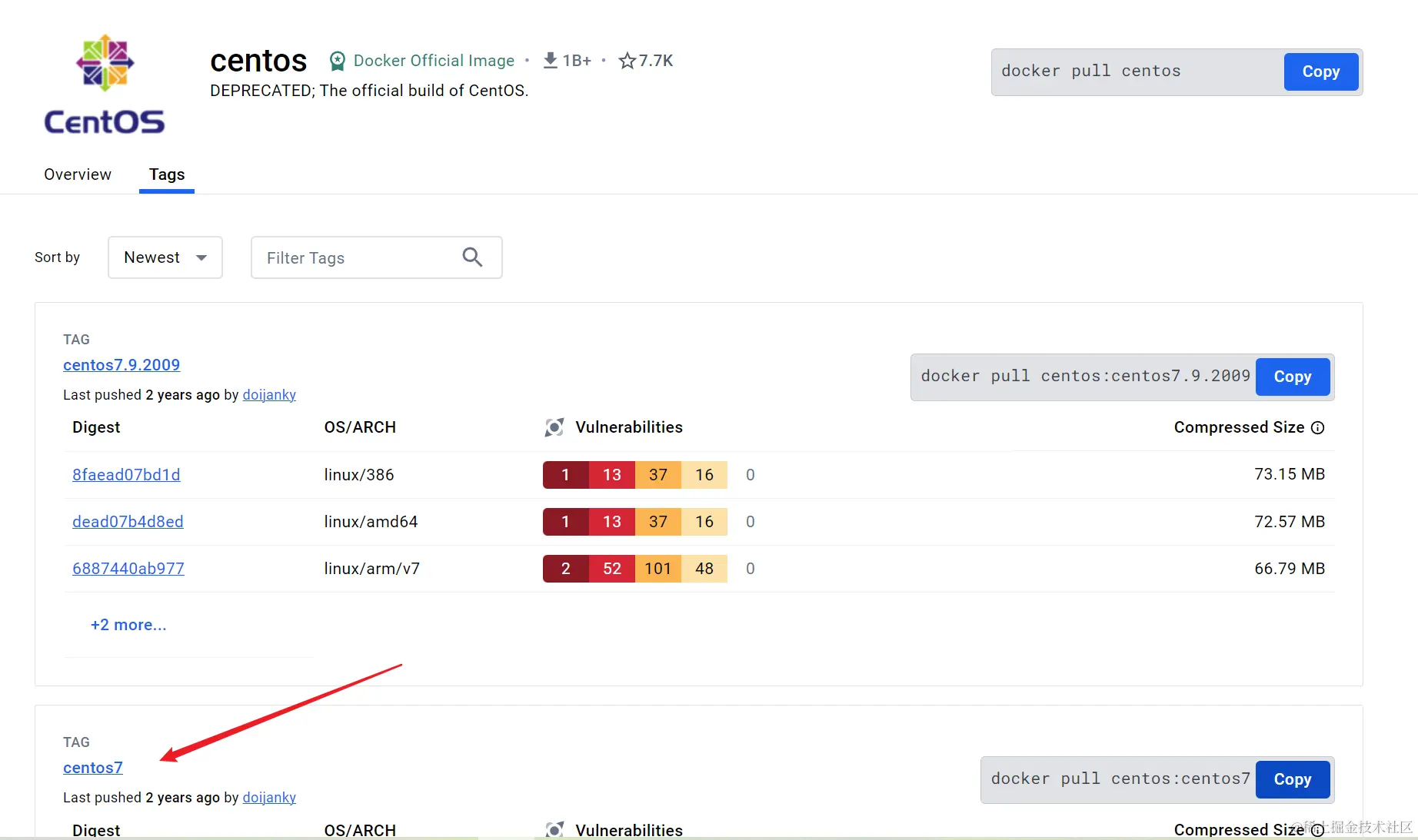Click the unspecified count 0 in linux/arm/v7 row
Image resolution: width=1418 pixels, height=840 pixels.
751,569
